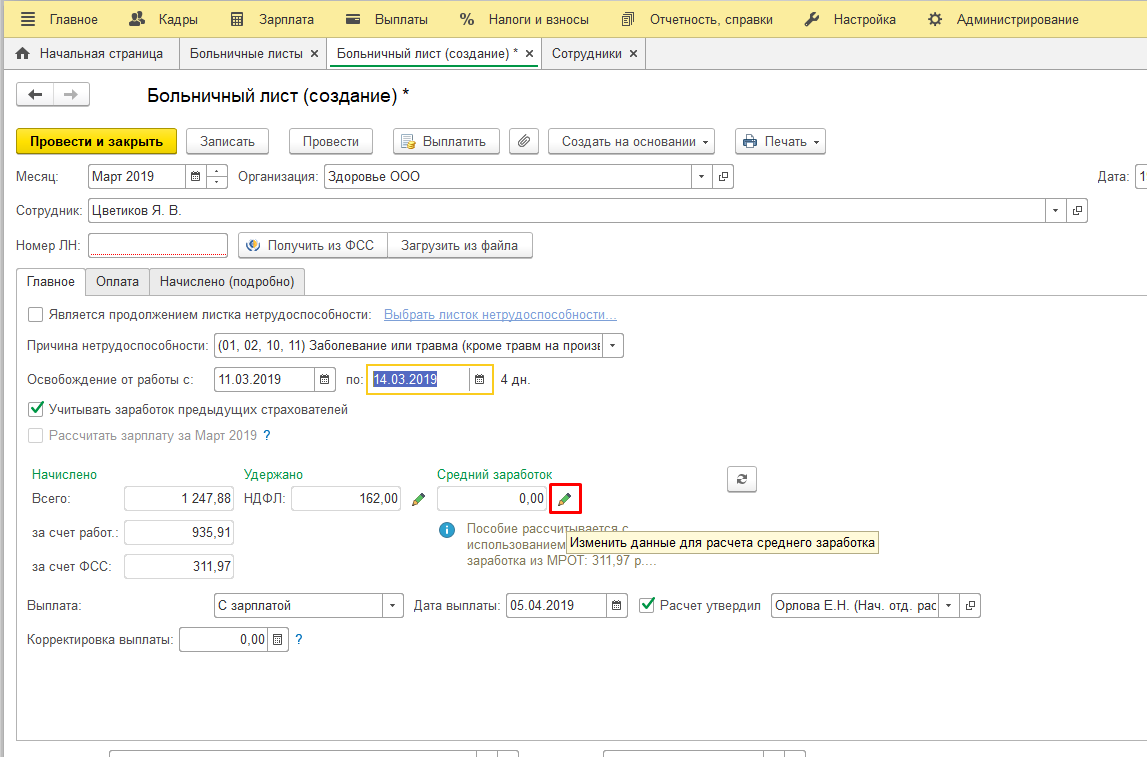Toggle Рассчитать зарплату за Март 2019
The height and width of the screenshot is (757, 1147).
point(35,436)
